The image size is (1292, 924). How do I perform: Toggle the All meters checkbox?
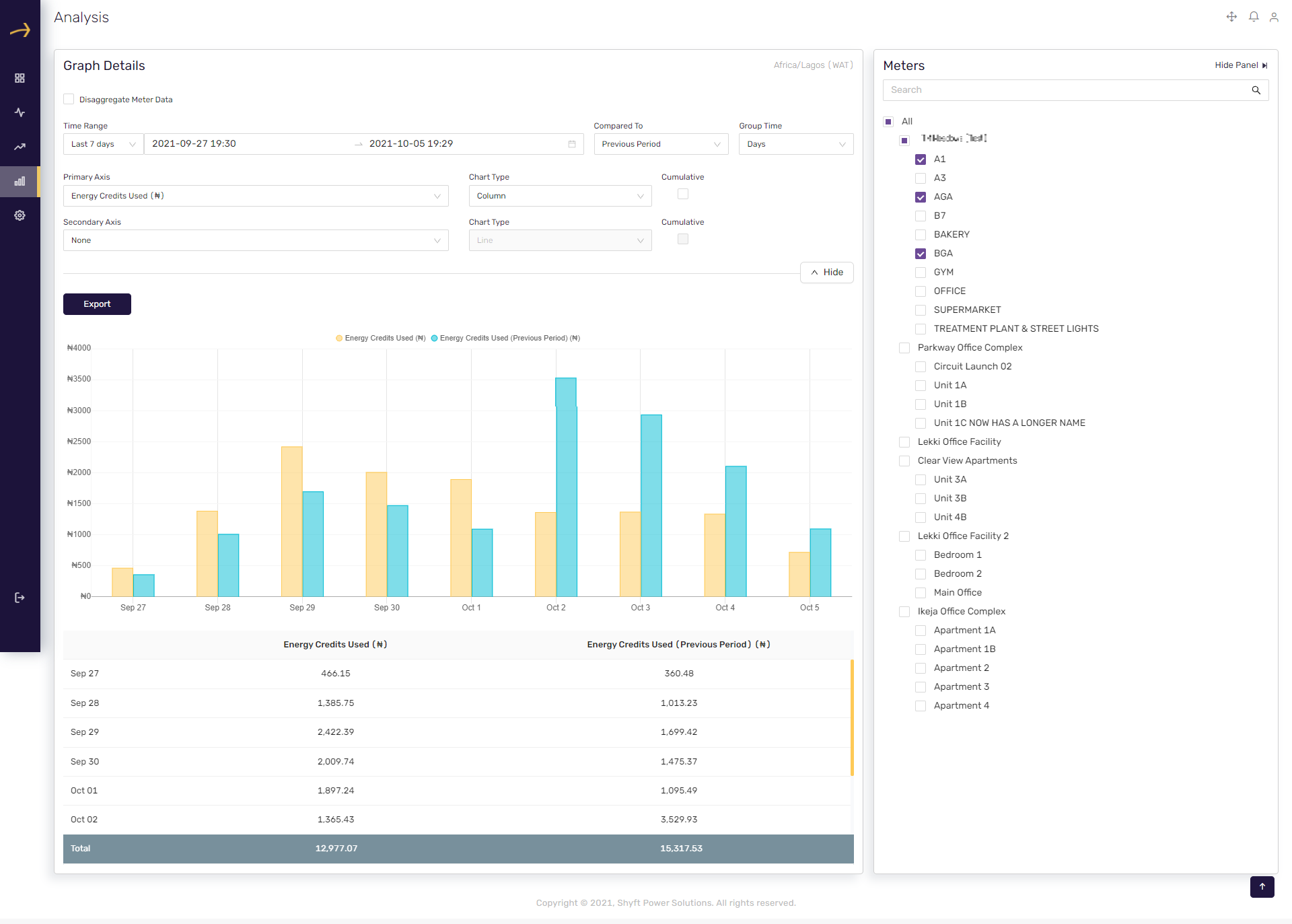pos(888,122)
